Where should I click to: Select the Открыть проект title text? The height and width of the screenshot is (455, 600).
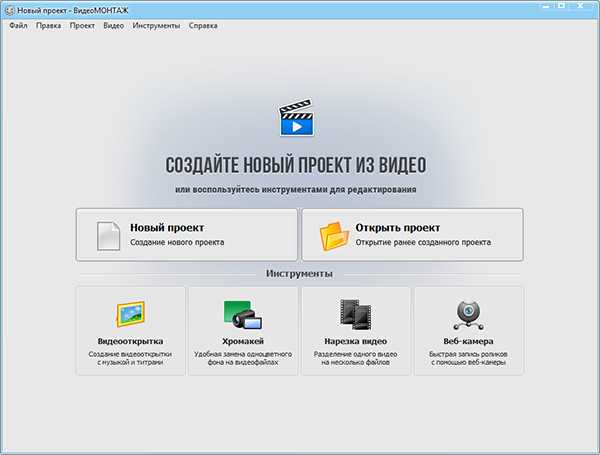[x=398, y=228]
